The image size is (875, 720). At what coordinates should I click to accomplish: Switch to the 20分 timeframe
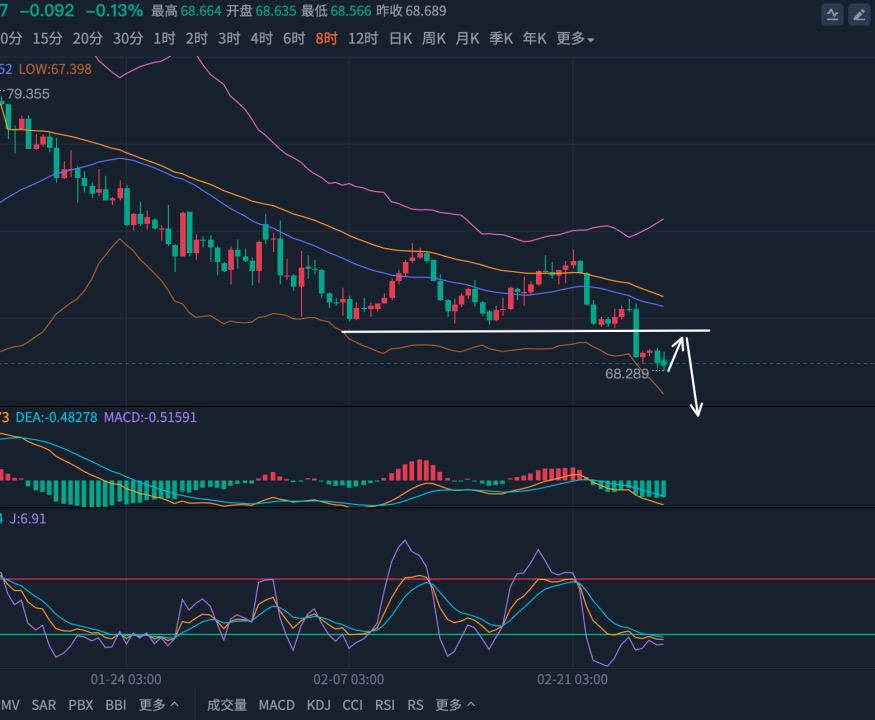(x=88, y=39)
